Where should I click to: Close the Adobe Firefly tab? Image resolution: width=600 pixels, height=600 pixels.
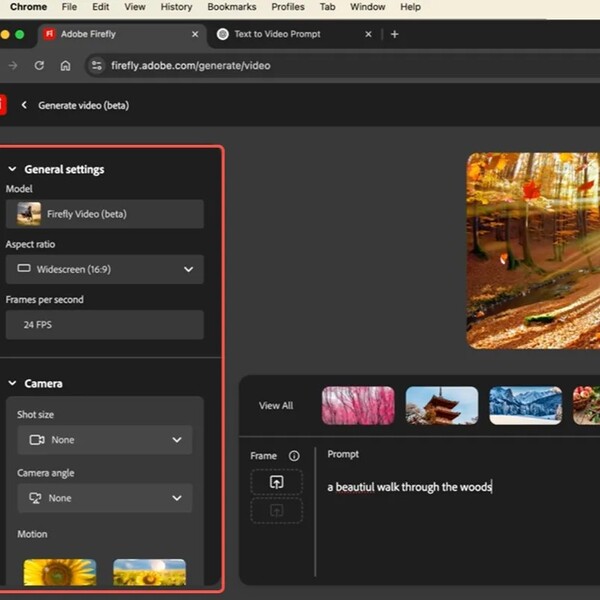195,34
